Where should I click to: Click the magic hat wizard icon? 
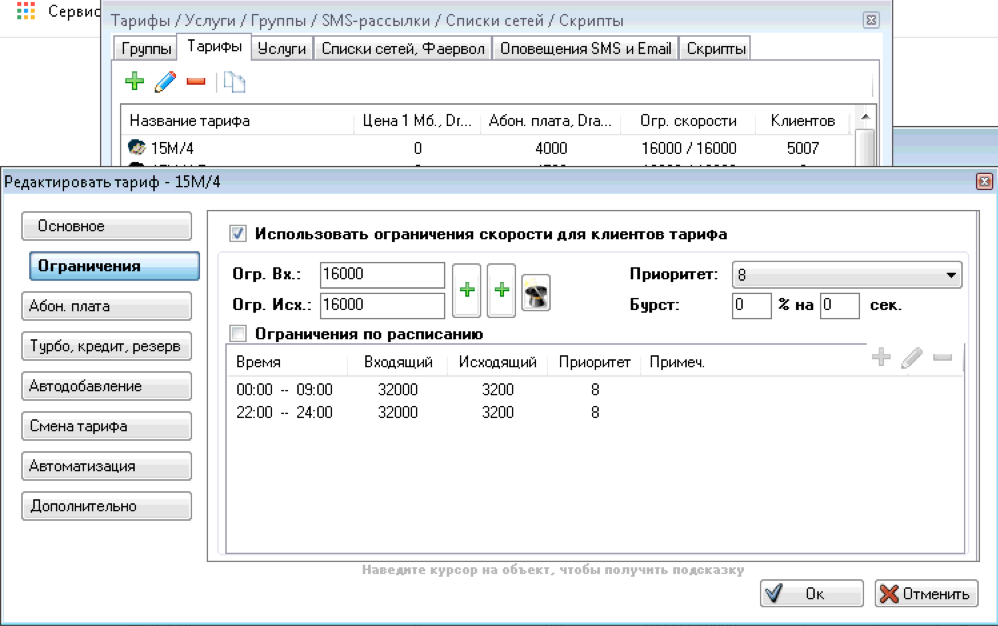(536, 293)
